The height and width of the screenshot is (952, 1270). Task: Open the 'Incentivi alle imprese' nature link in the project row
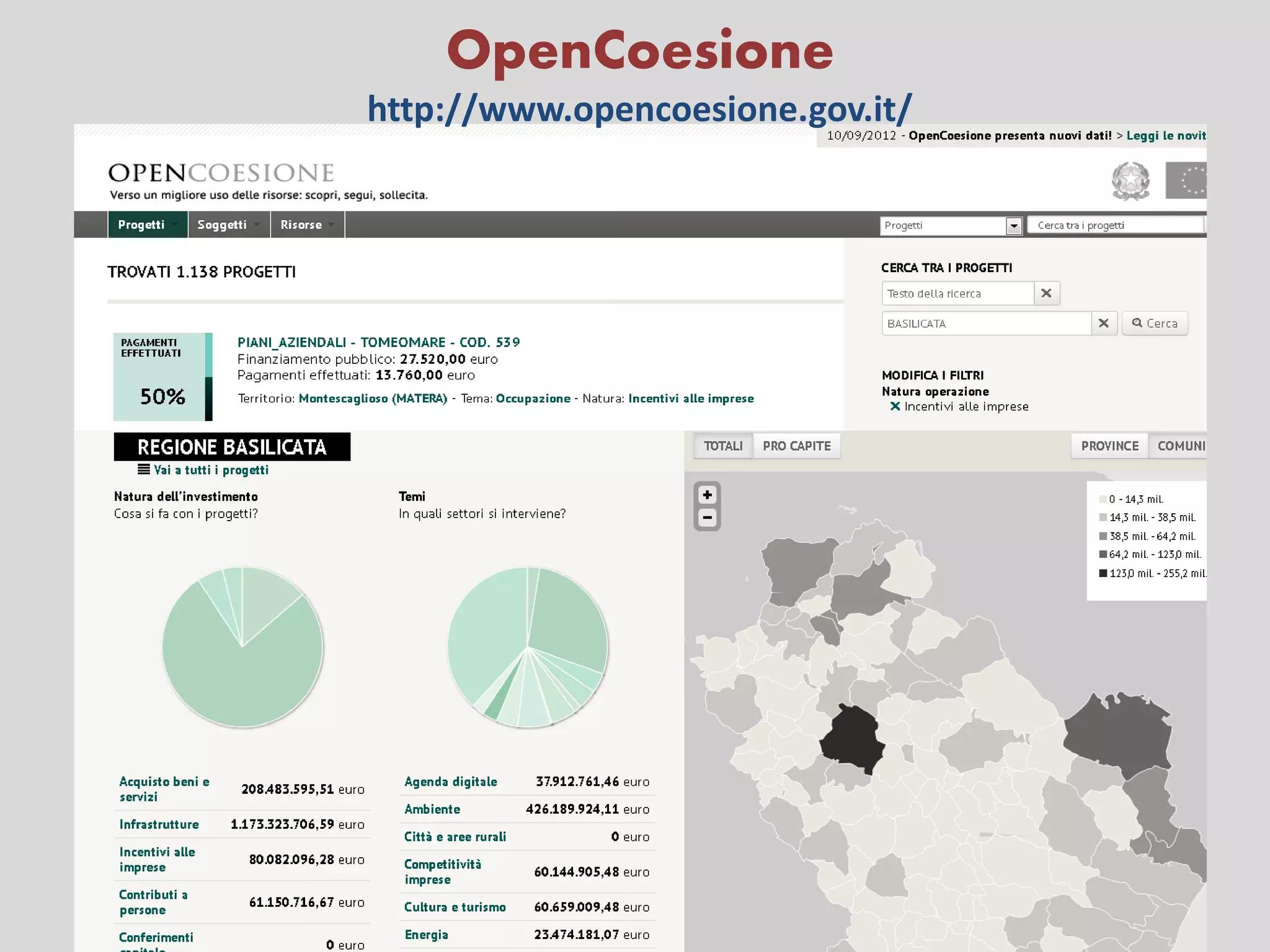pyautogui.click(x=691, y=399)
